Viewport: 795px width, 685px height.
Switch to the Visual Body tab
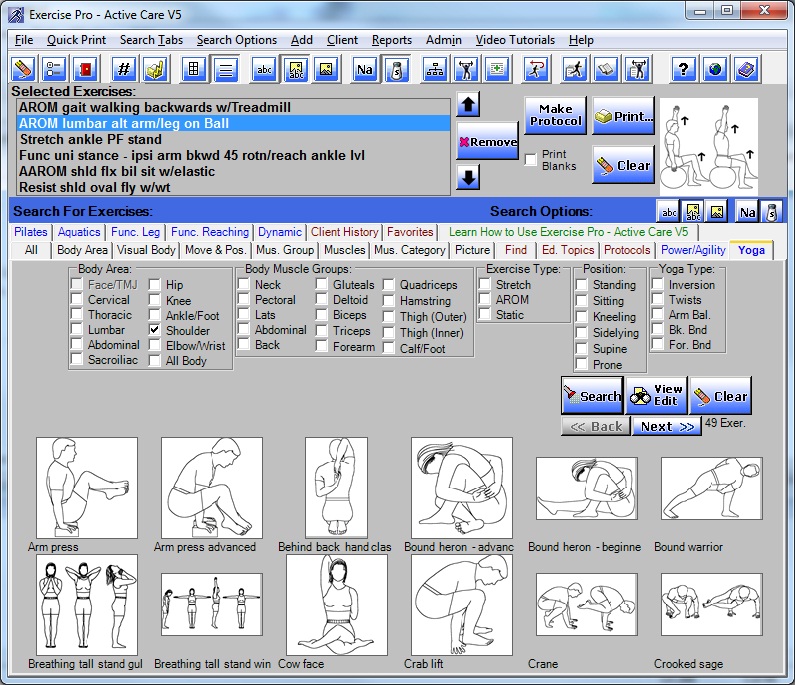[146, 250]
